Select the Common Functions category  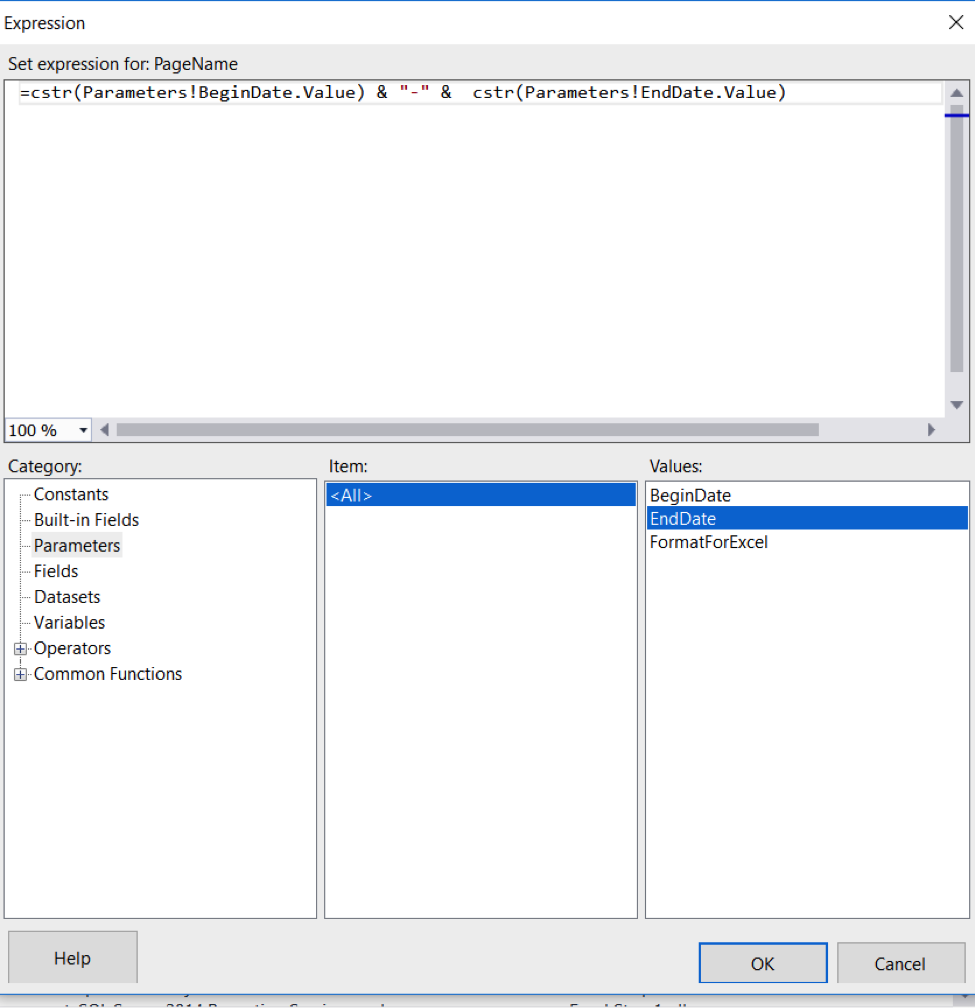click(x=107, y=674)
